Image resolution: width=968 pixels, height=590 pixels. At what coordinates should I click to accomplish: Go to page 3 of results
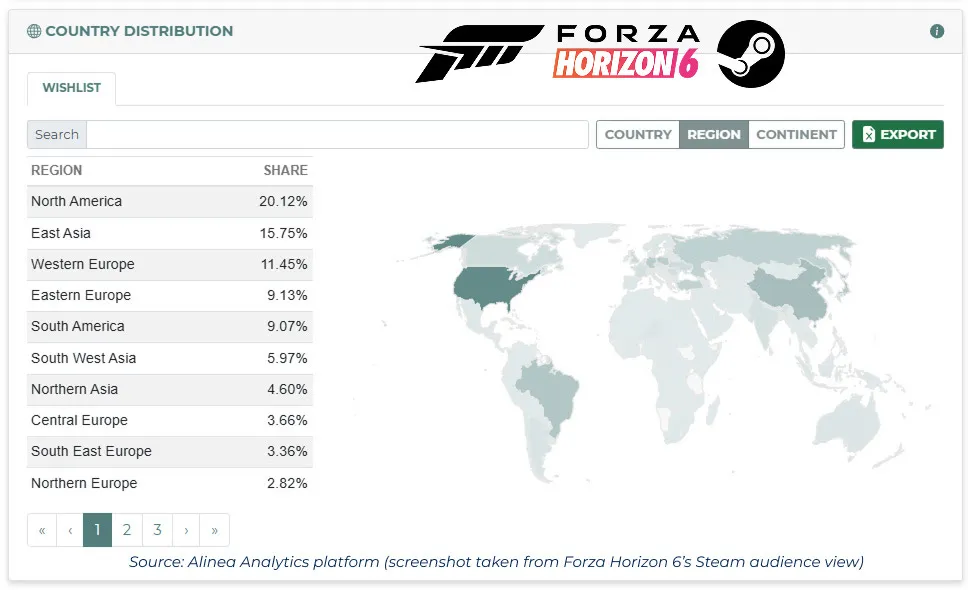point(157,530)
